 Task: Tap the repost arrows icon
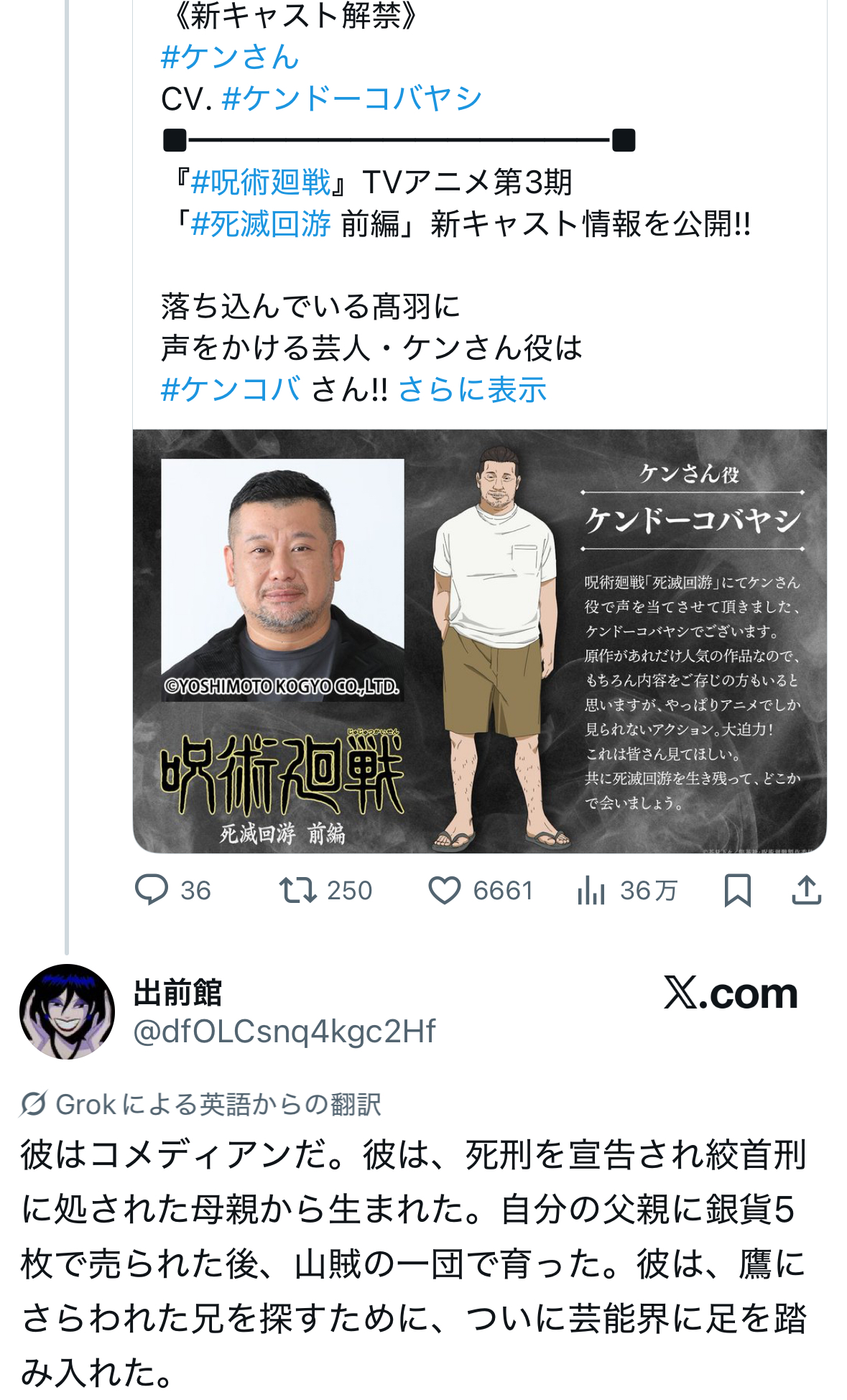tap(298, 891)
